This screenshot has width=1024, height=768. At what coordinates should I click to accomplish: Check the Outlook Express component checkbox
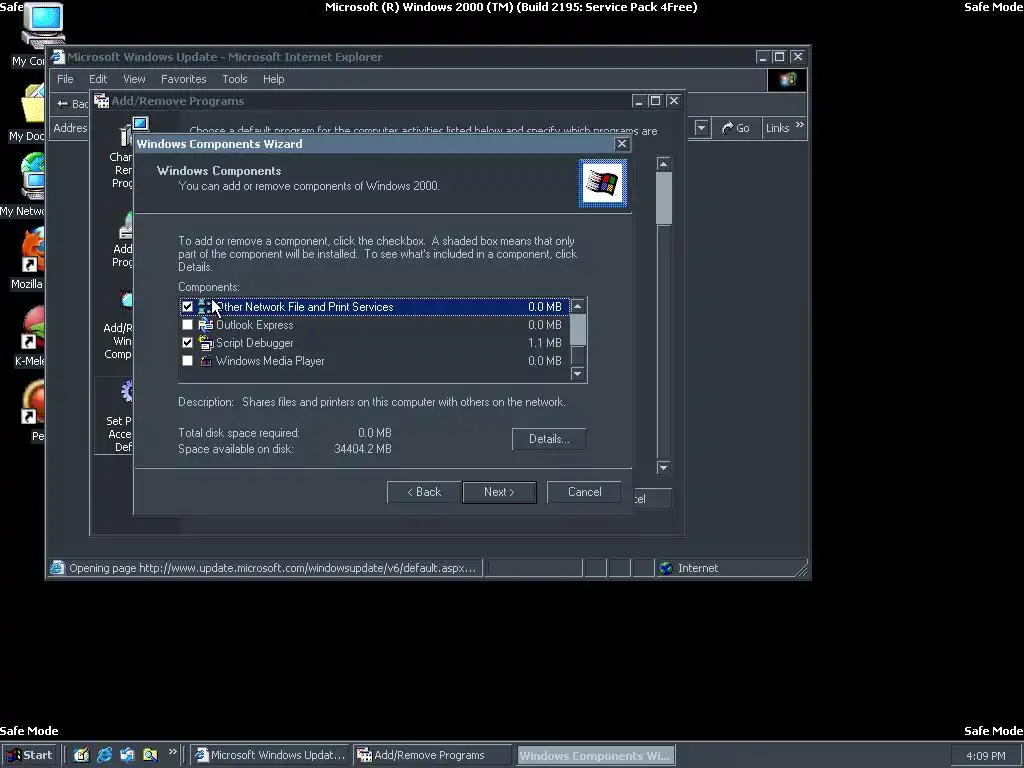point(187,325)
